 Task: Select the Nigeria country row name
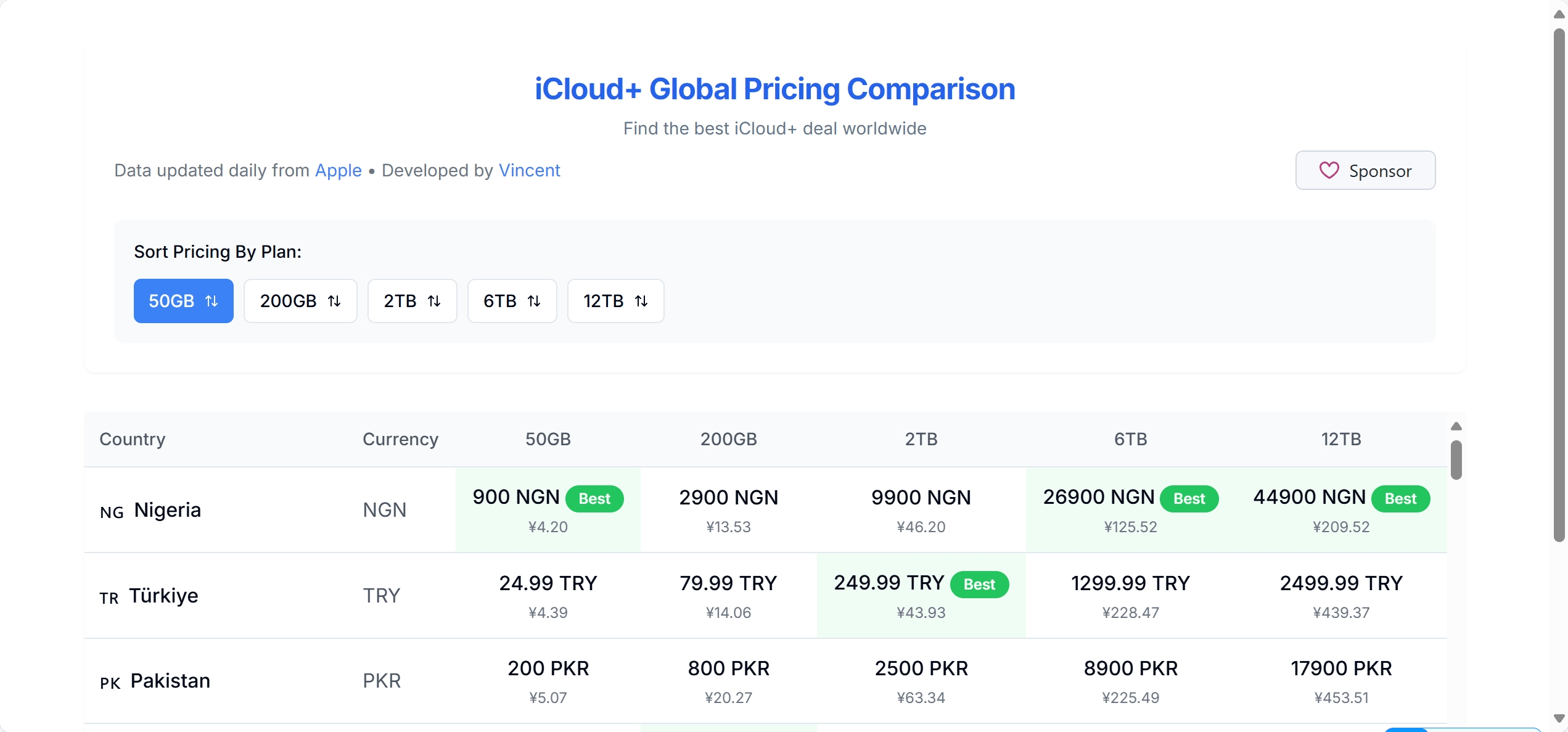[167, 510]
